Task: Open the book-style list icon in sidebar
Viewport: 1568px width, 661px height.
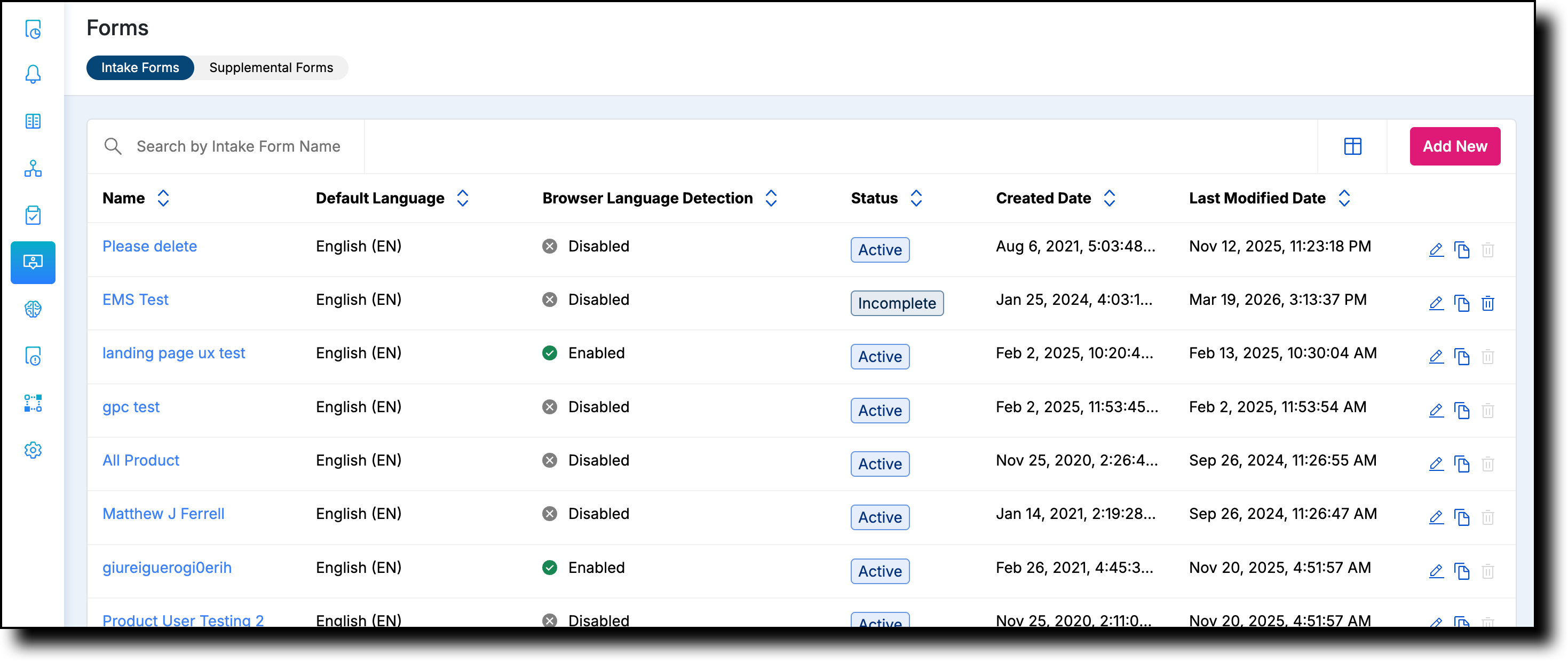Action: (33, 121)
